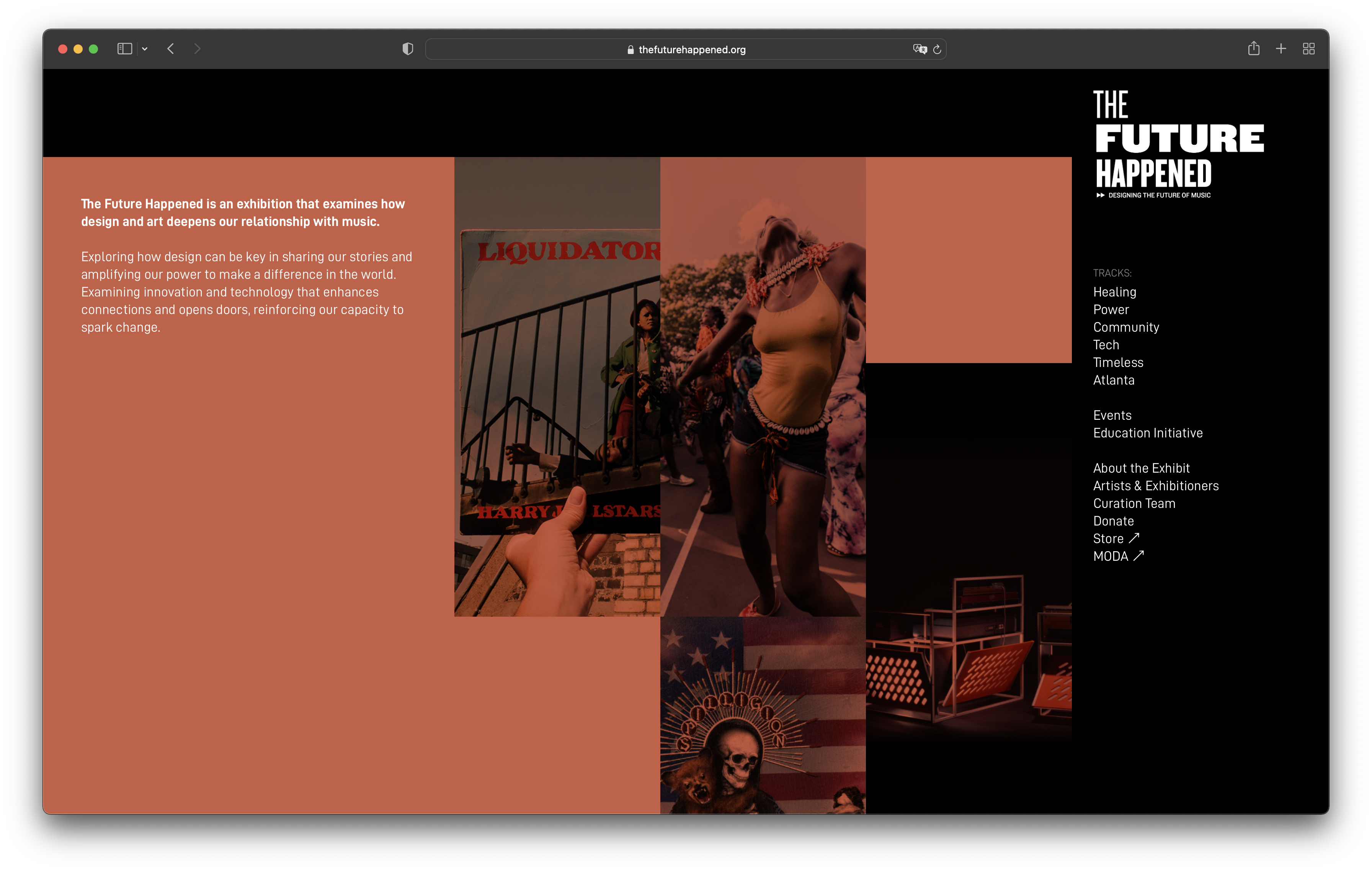Click the sidebar toggle icon
The height and width of the screenshot is (871, 1372).
coord(124,49)
